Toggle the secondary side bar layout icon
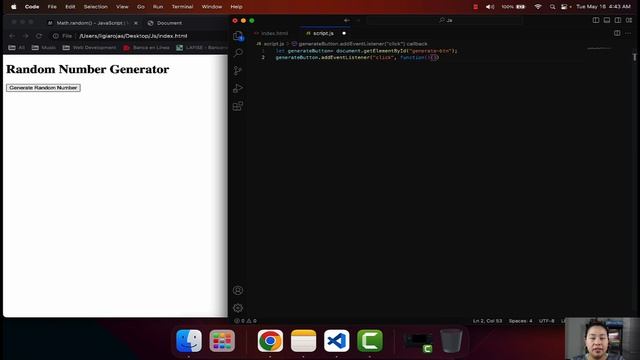640x360 pixels. tap(618, 20)
